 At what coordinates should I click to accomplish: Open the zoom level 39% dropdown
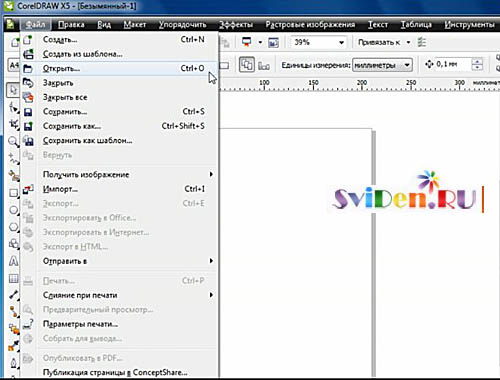click(341, 43)
